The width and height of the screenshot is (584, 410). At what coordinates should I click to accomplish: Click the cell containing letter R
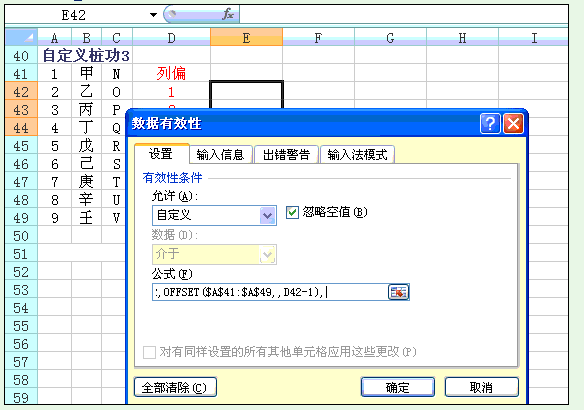pos(114,146)
